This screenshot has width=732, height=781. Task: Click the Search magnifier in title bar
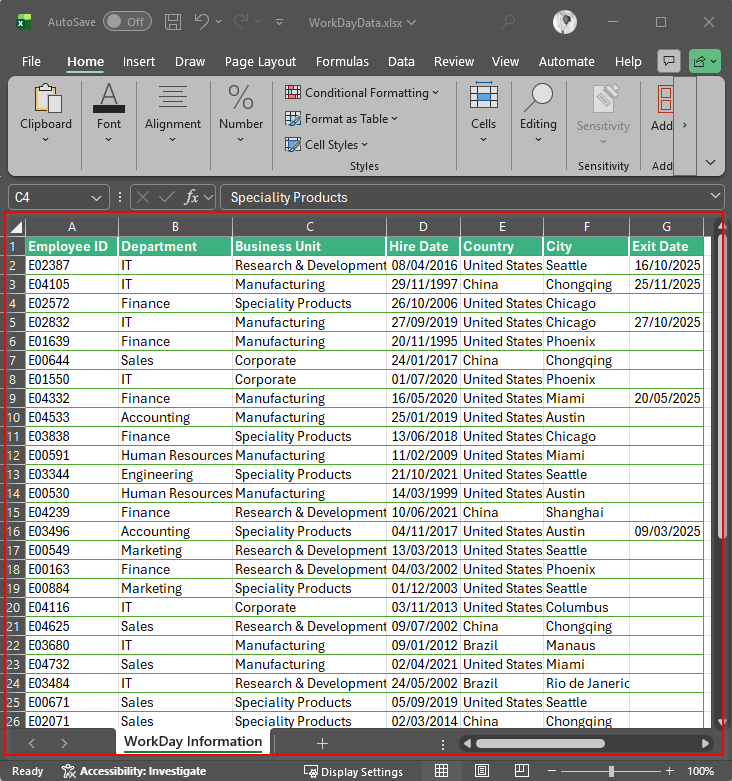point(508,22)
